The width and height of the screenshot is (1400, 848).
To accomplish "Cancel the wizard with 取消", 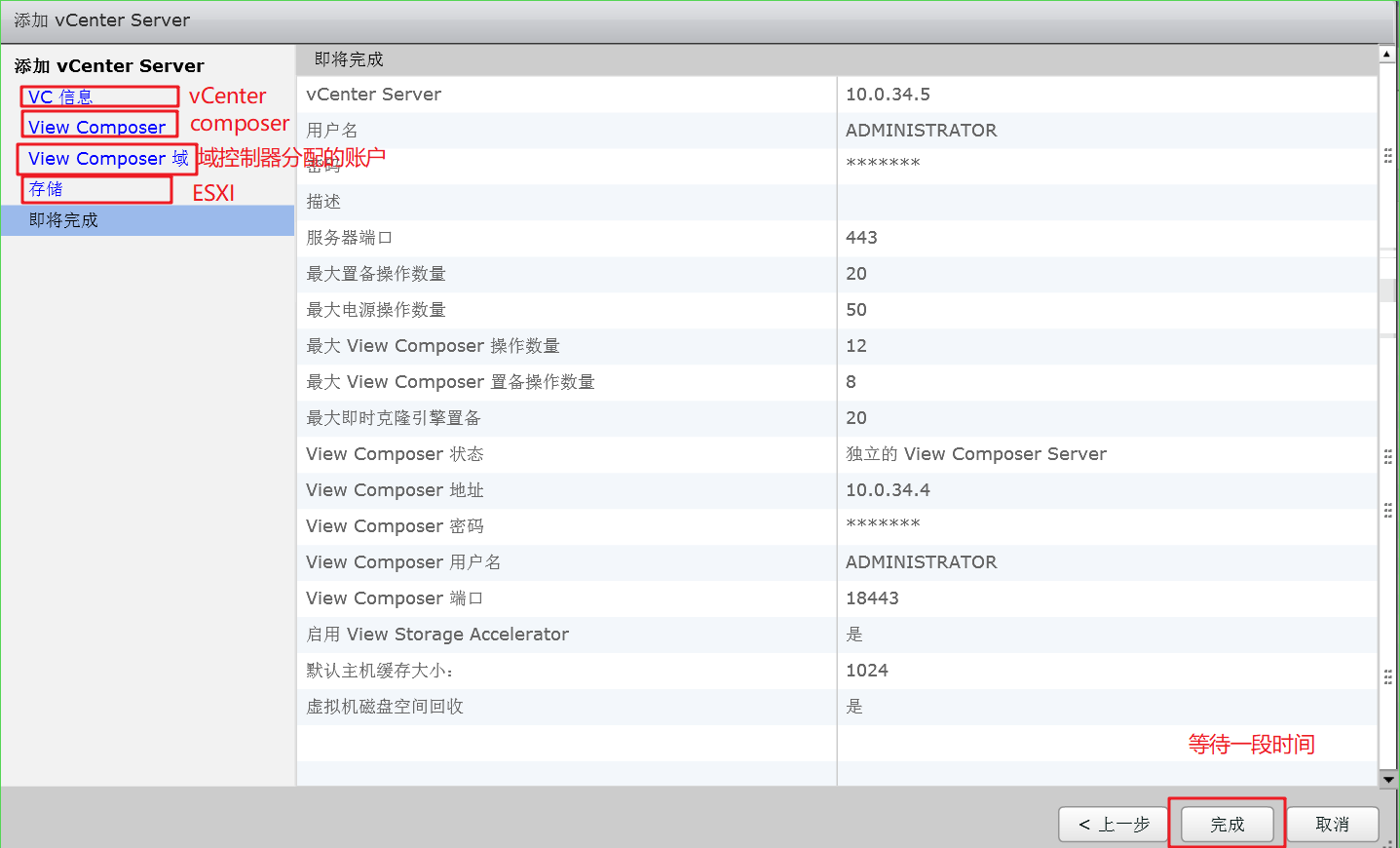I will 1333,824.
